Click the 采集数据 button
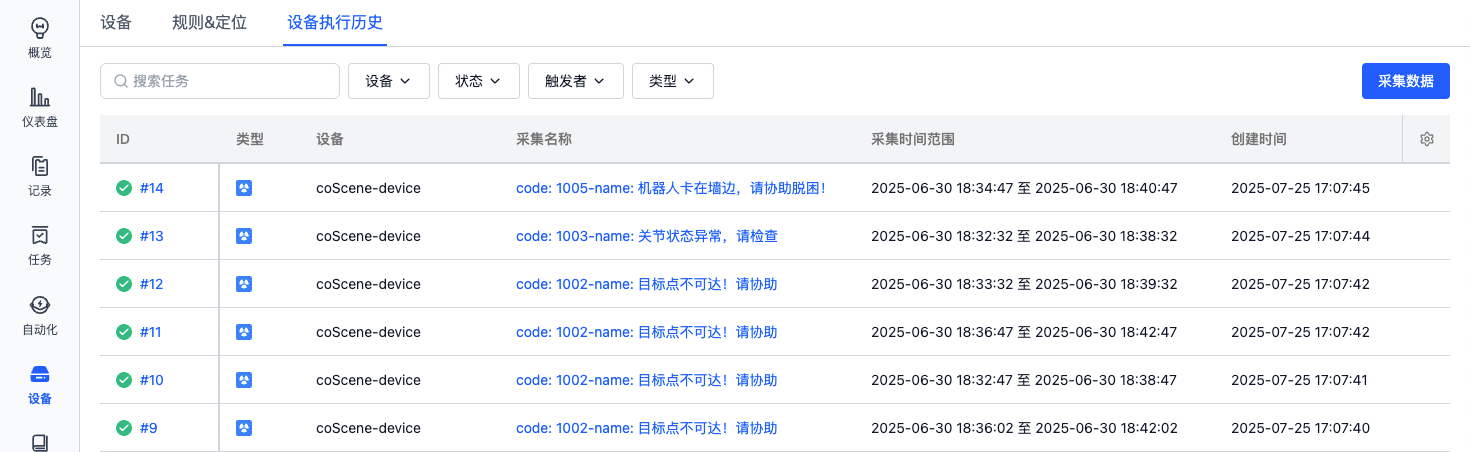Viewport: 1470px width, 452px height. (x=1406, y=81)
